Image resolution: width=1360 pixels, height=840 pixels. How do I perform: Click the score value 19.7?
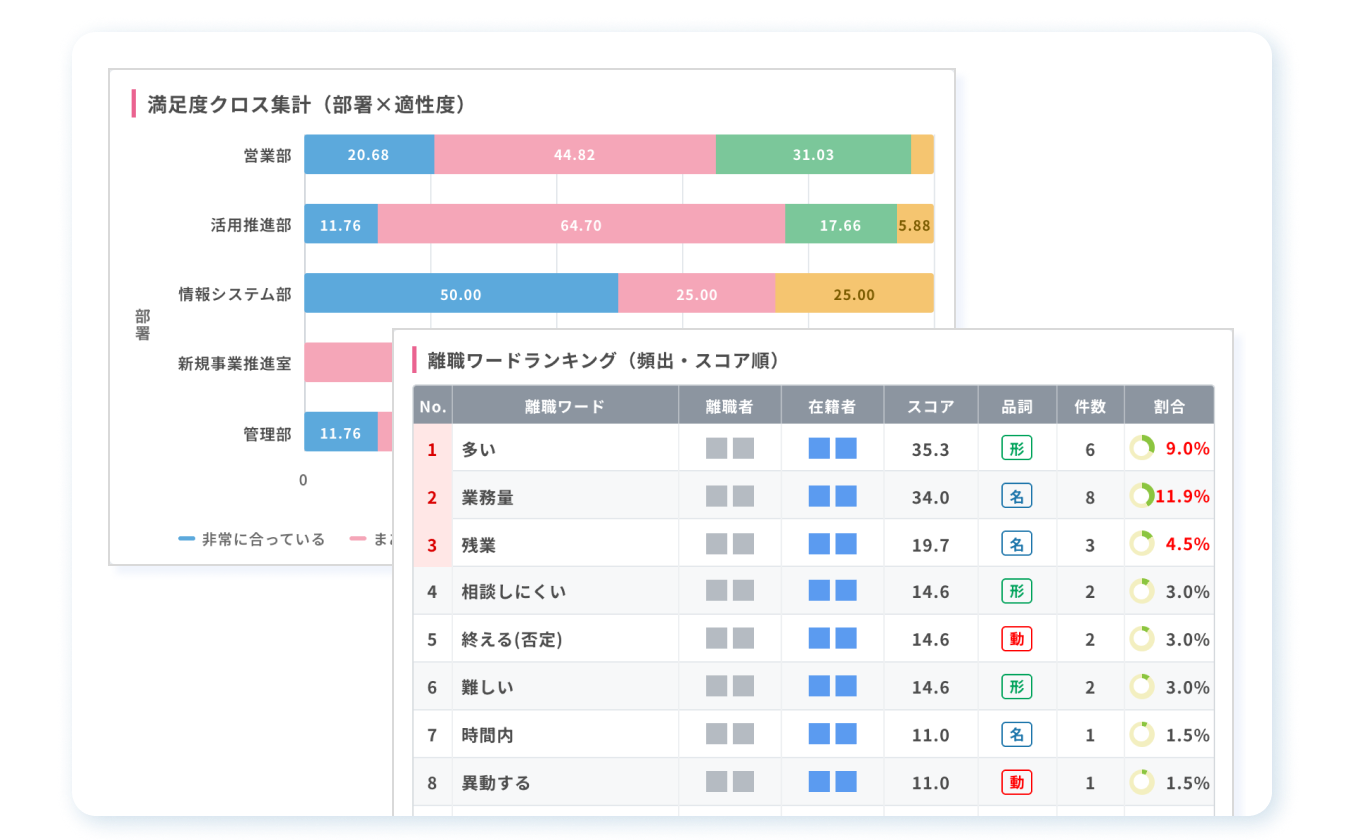(x=930, y=545)
